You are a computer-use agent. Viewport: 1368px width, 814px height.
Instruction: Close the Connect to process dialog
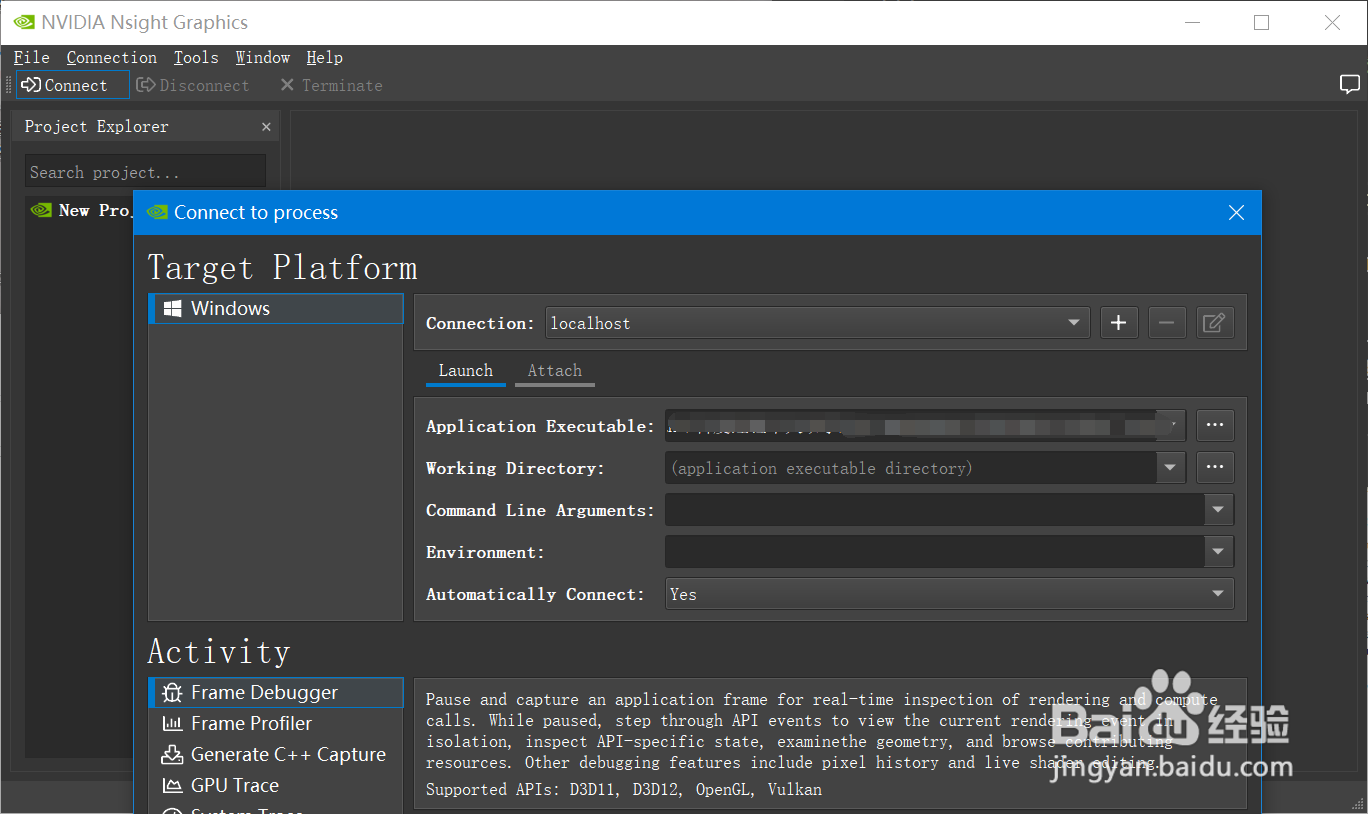coord(1236,213)
